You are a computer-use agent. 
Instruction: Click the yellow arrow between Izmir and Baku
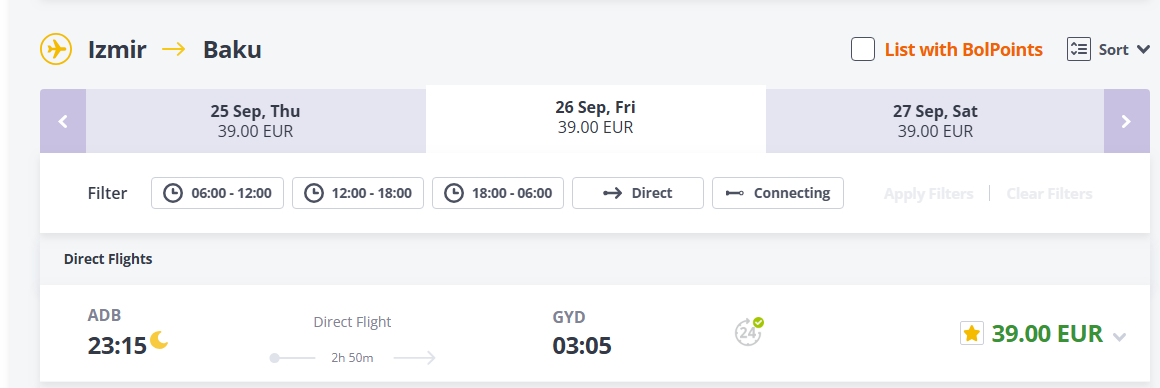(175, 50)
